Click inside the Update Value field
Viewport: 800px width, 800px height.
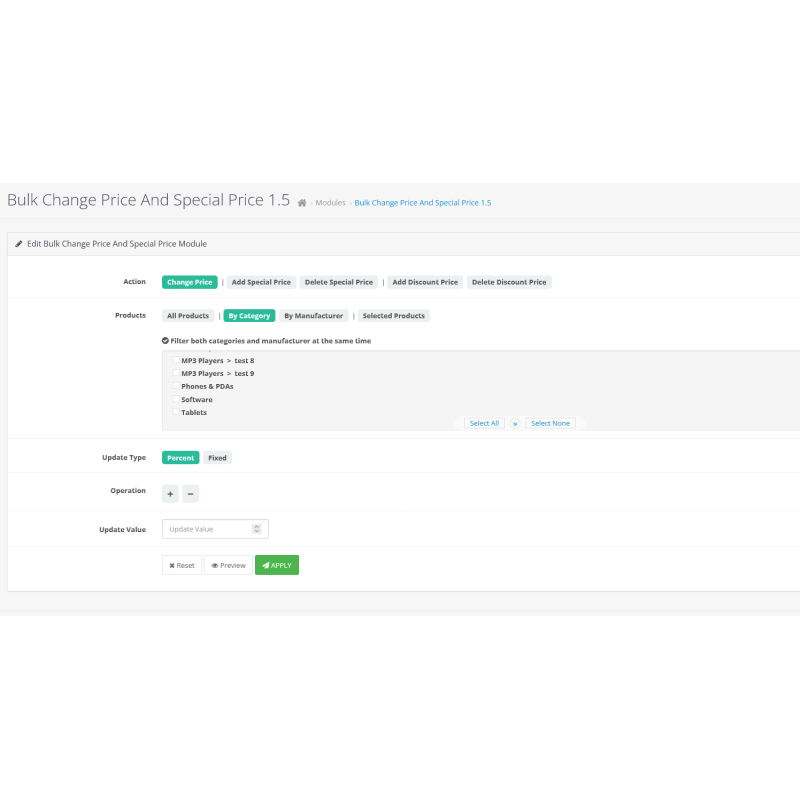[x=205, y=529]
